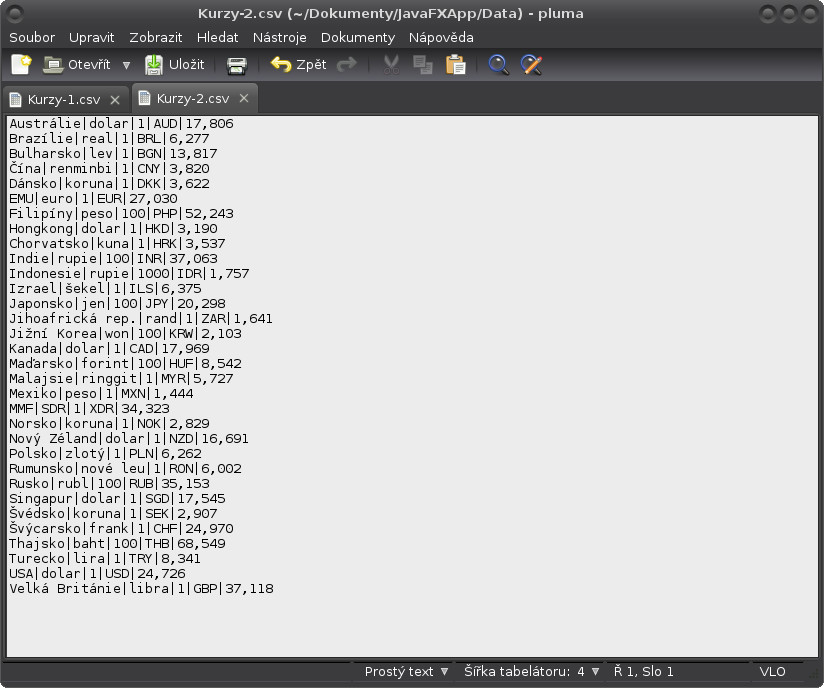Image resolution: width=824 pixels, height=688 pixels.
Task: Open the Dokumenty menu
Action: pyautogui.click(x=358, y=37)
